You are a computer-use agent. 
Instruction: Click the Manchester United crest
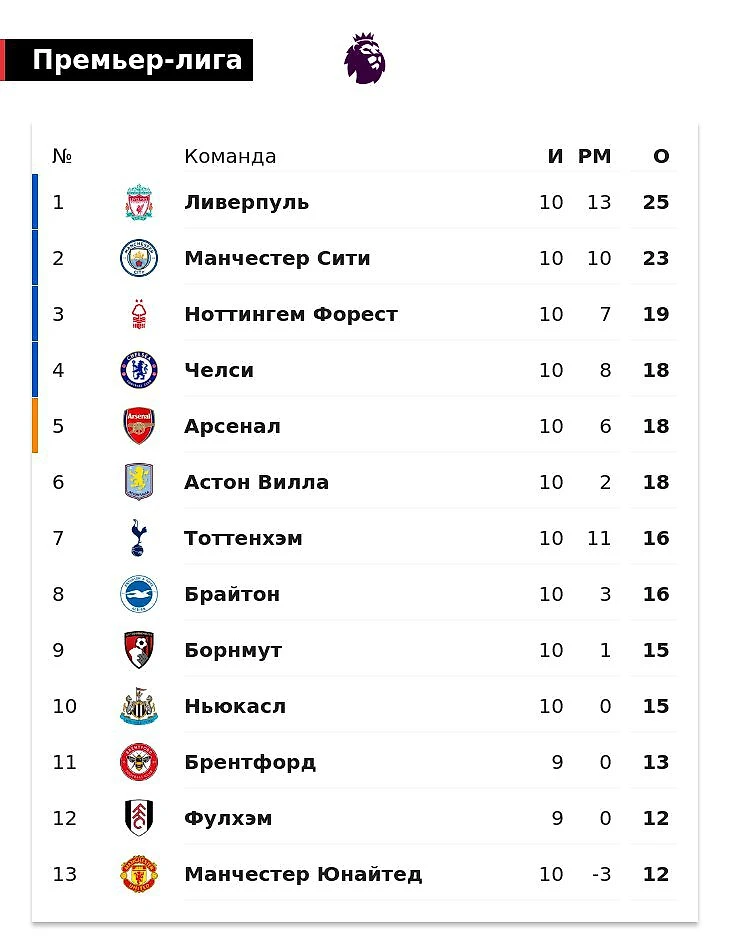139,874
